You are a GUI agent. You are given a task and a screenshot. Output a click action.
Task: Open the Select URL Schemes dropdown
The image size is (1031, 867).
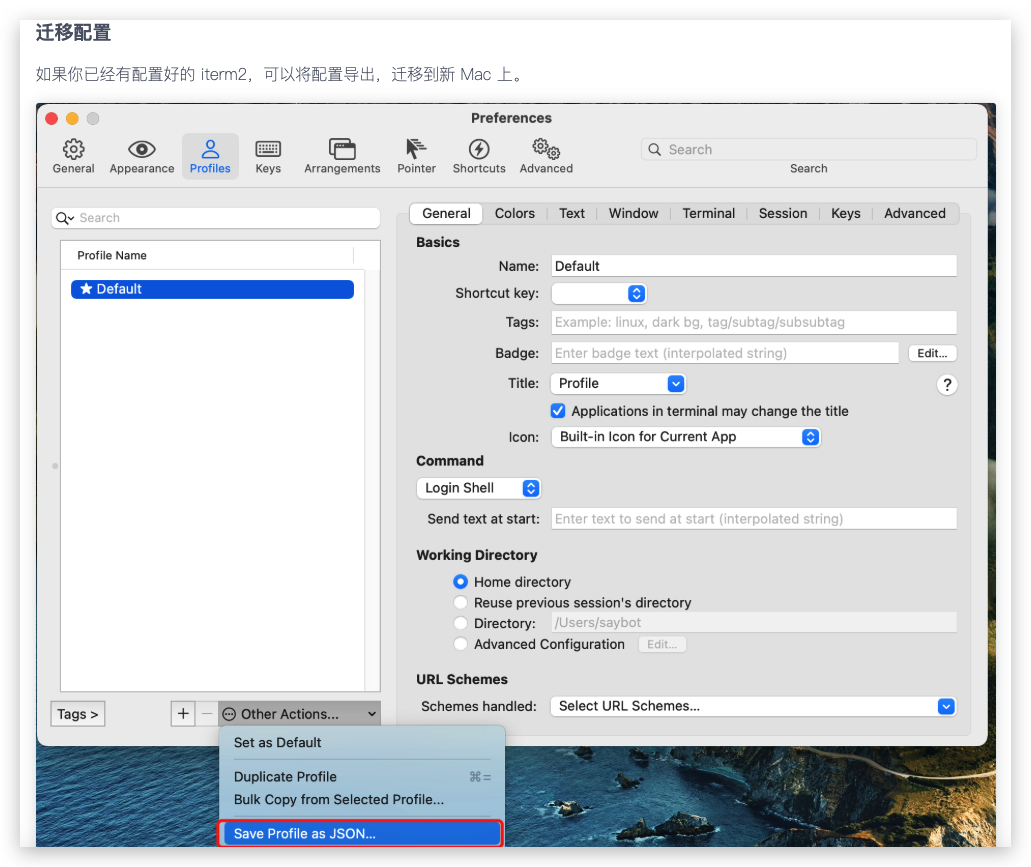(754, 706)
